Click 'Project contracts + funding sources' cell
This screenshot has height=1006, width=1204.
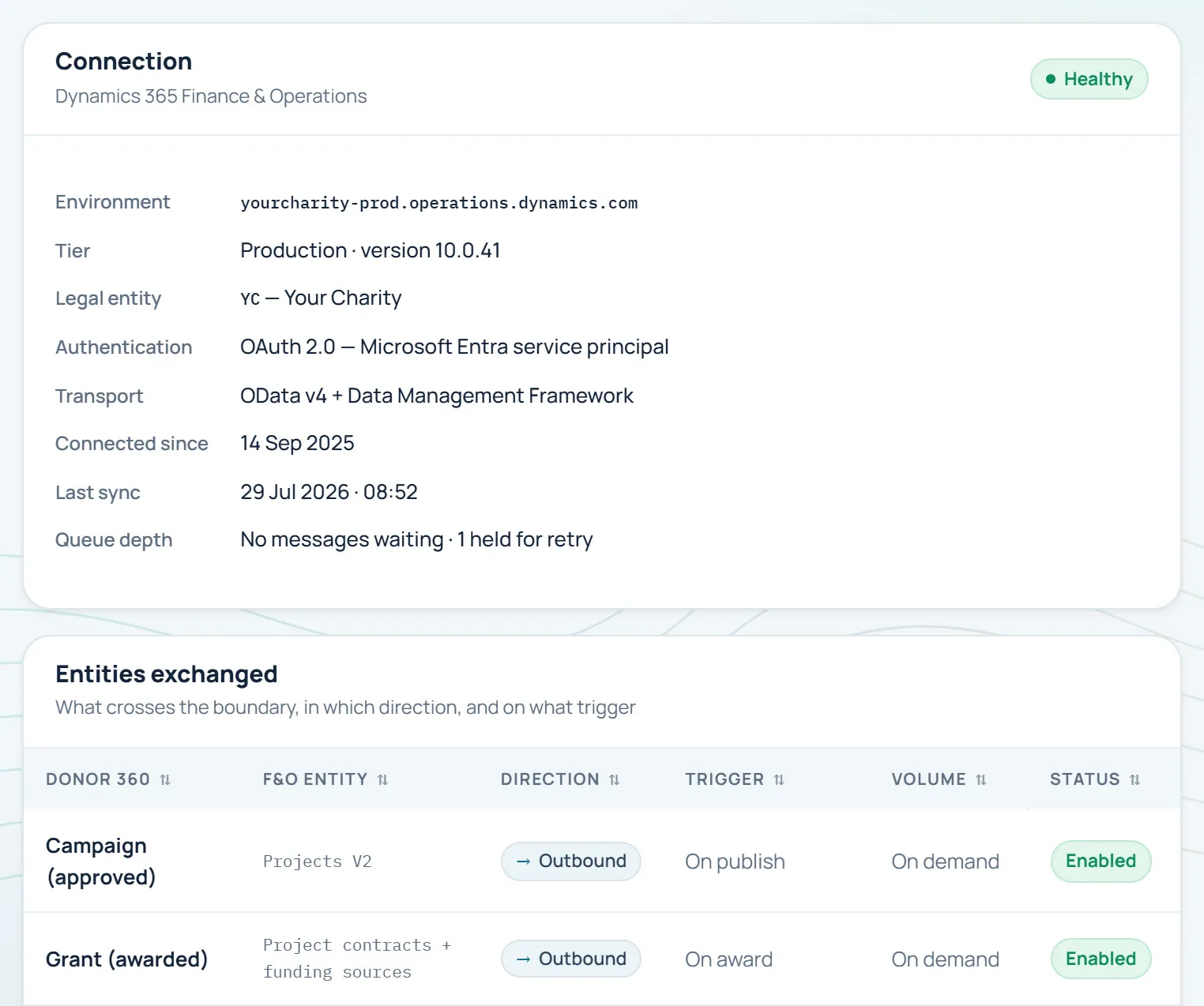coord(356,959)
